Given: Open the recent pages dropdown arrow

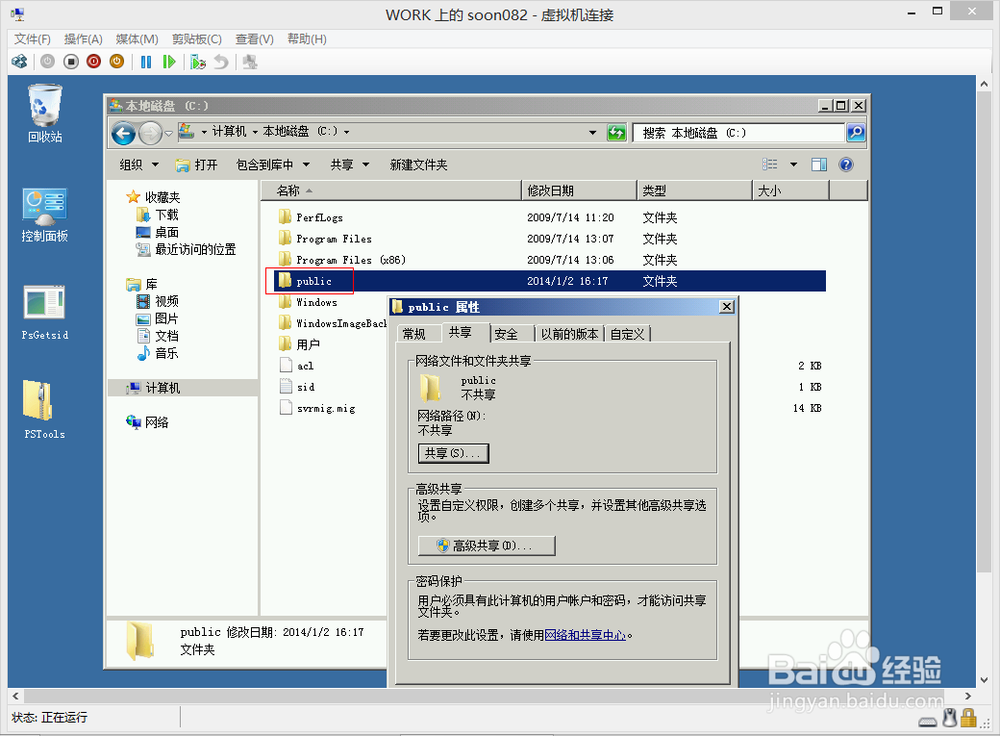Looking at the screenshot, I should point(169,133).
